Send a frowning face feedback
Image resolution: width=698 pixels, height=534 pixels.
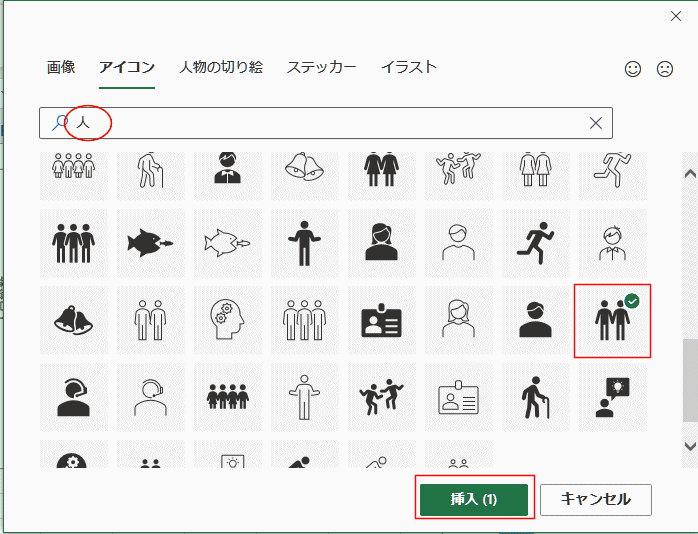click(665, 69)
